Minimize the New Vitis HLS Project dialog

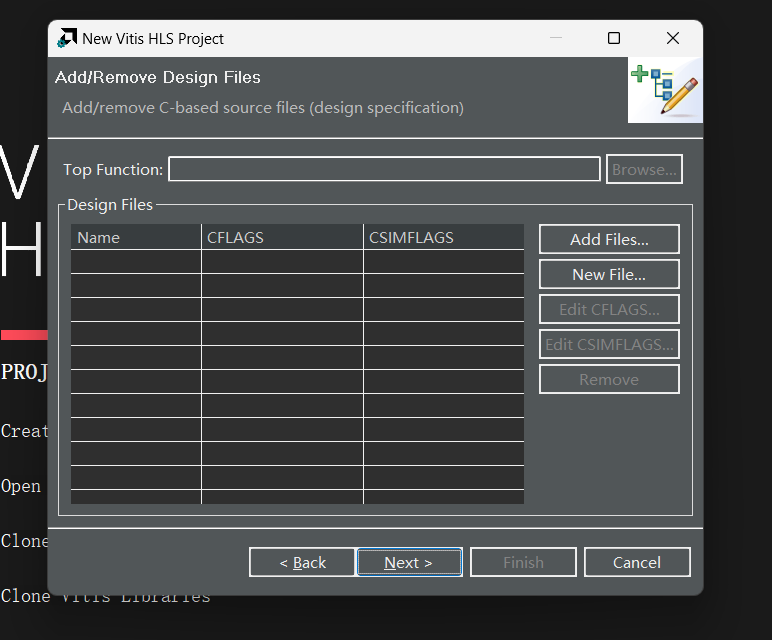pos(556,38)
